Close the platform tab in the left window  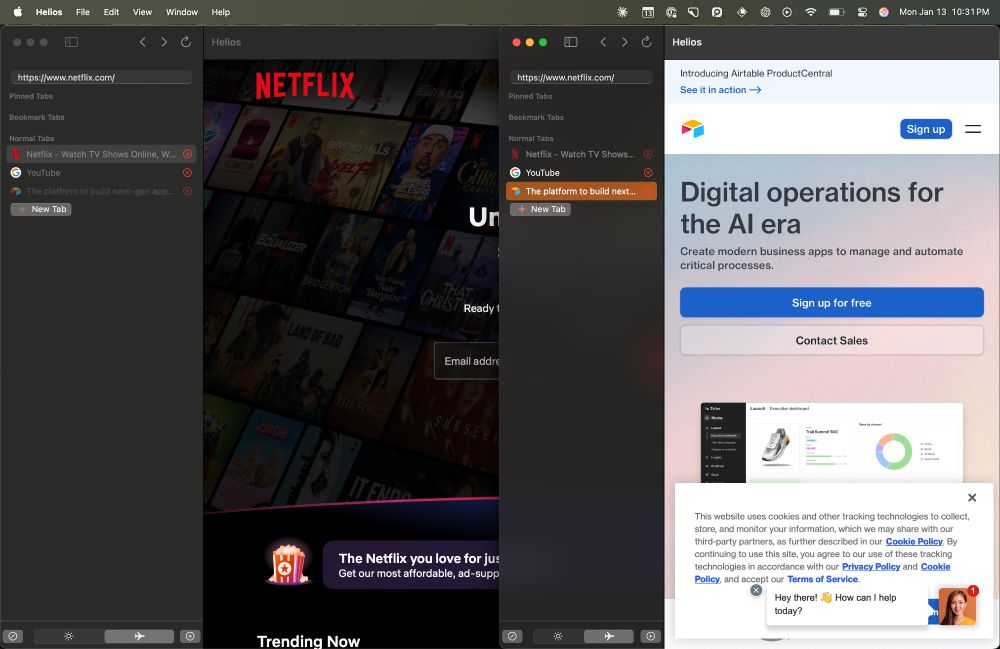[x=188, y=191]
